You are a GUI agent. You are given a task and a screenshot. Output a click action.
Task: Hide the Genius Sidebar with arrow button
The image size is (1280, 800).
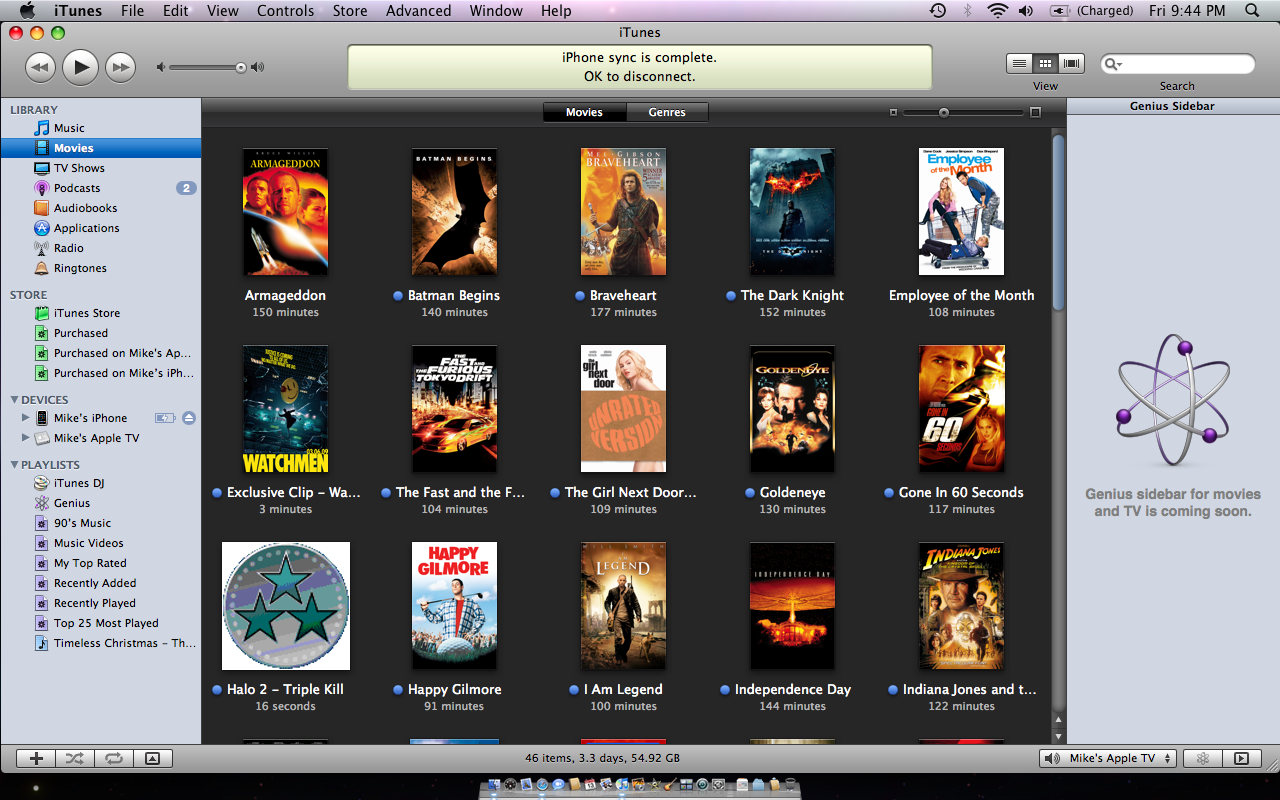pos(1241,758)
